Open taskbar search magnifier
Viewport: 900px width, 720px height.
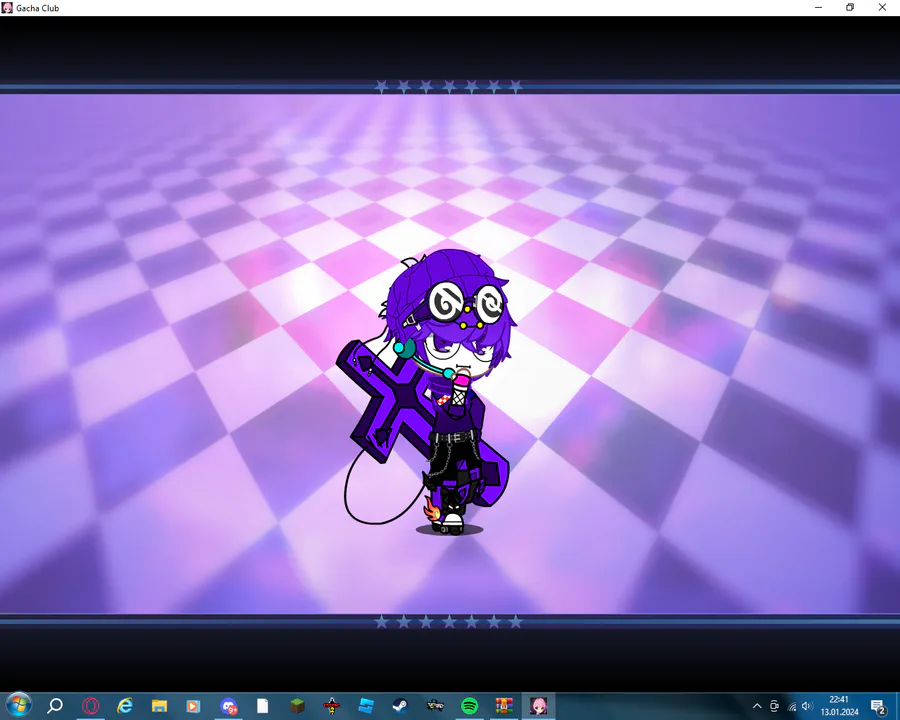[55, 706]
